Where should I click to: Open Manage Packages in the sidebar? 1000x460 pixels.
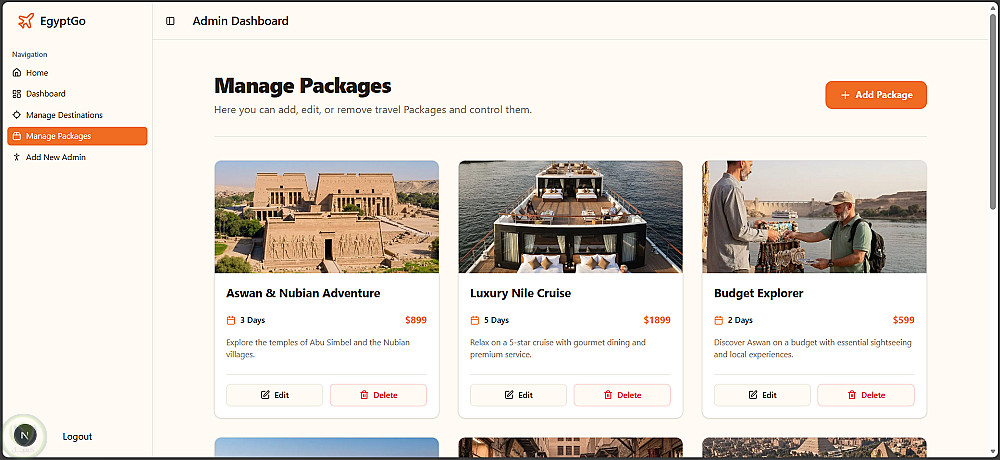pos(77,136)
